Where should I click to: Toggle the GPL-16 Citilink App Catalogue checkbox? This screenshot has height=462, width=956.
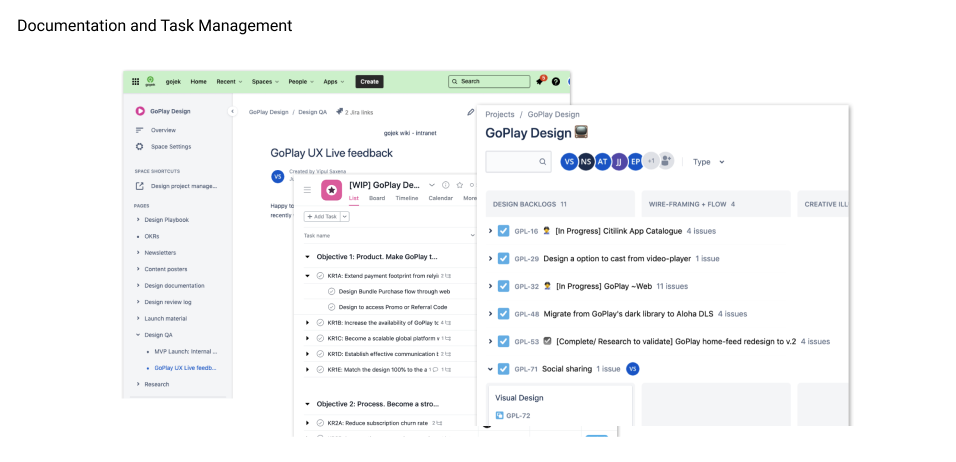503,231
